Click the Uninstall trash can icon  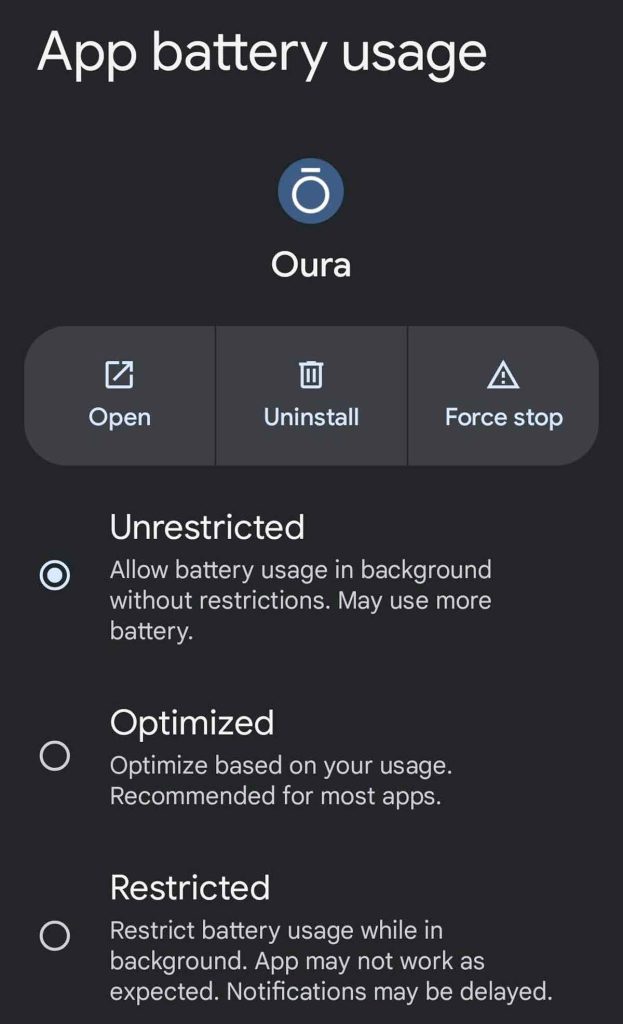pos(311,375)
